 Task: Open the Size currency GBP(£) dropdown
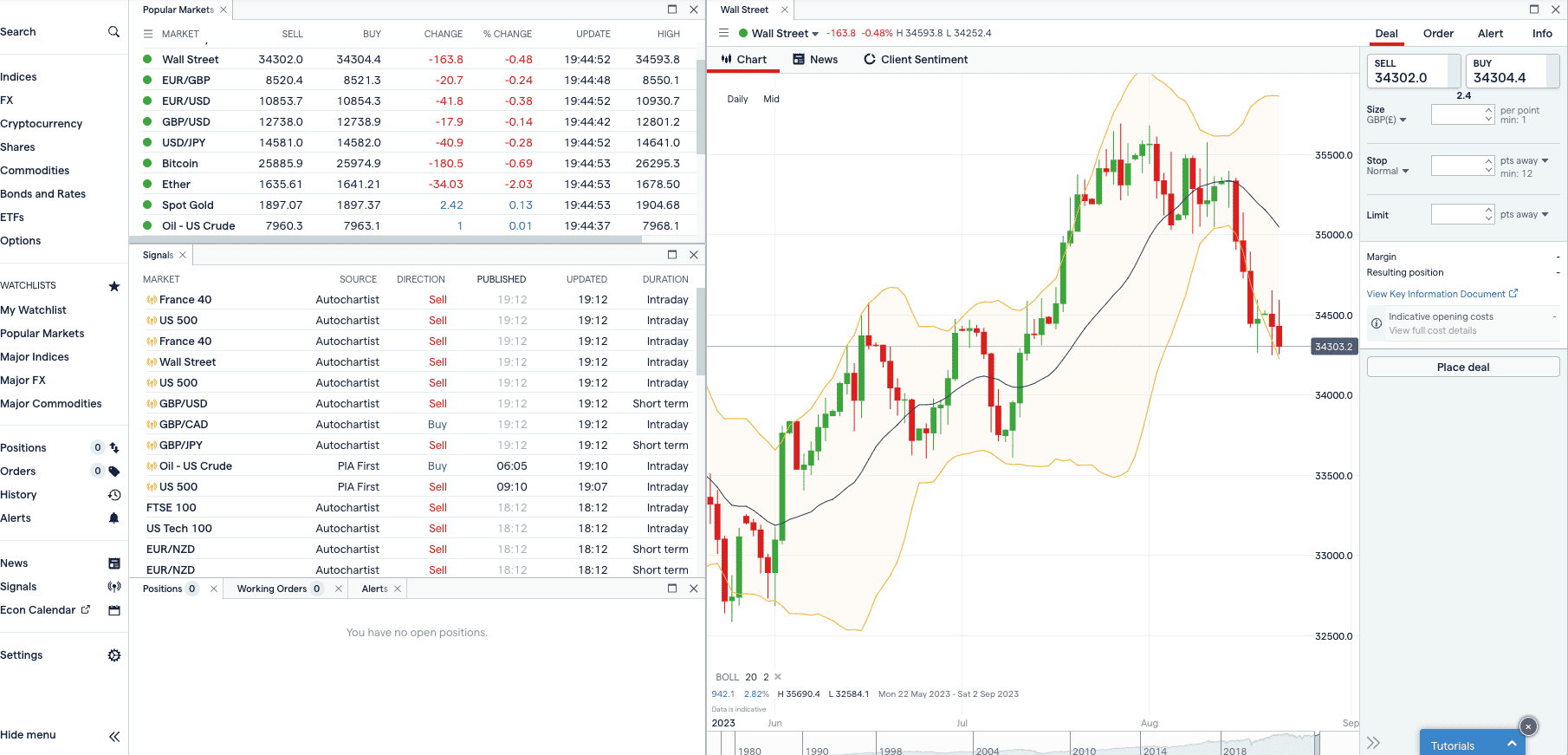1387,120
